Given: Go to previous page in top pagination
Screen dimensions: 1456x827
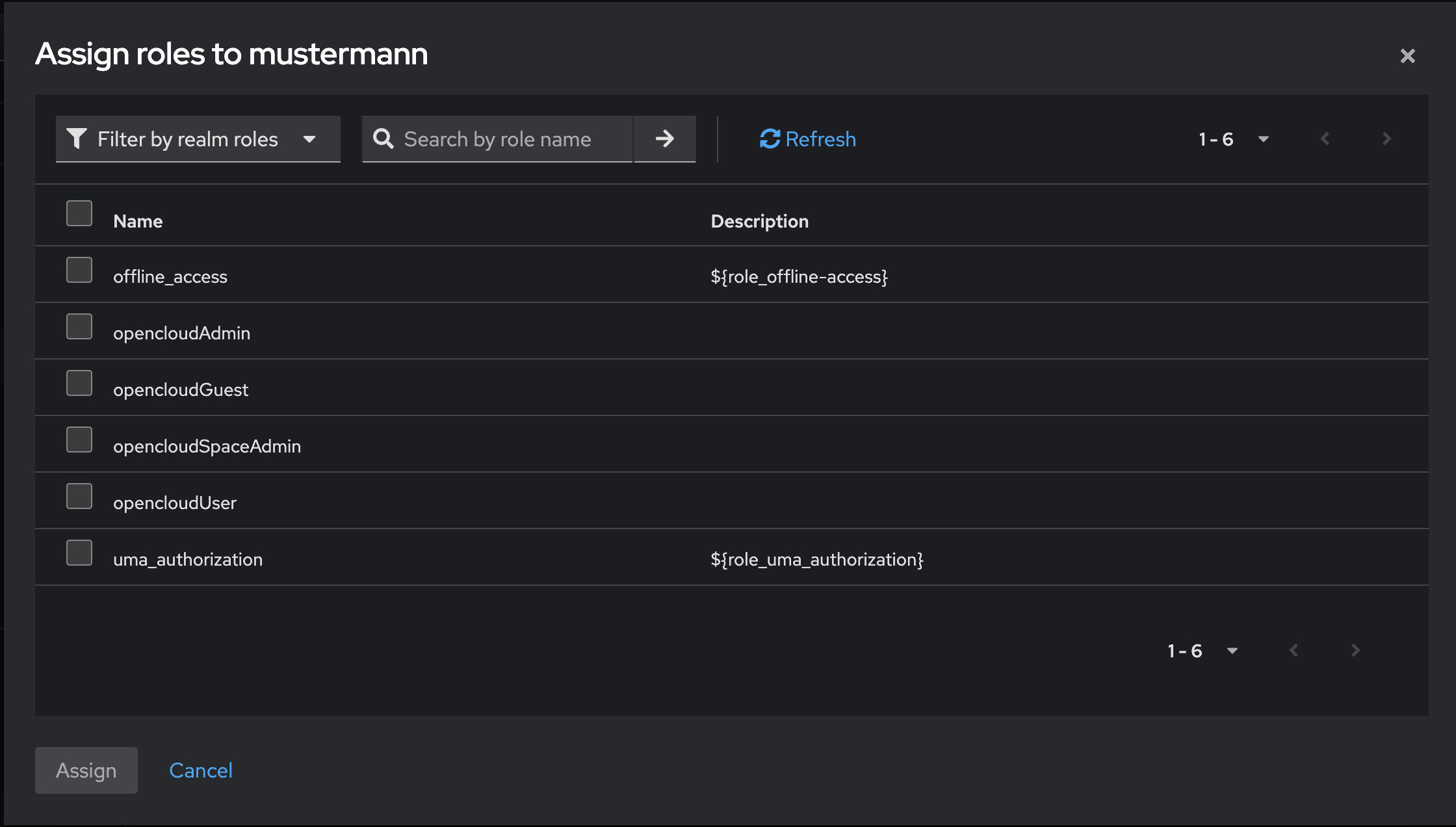Looking at the screenshot, I should click(1325, 138).
